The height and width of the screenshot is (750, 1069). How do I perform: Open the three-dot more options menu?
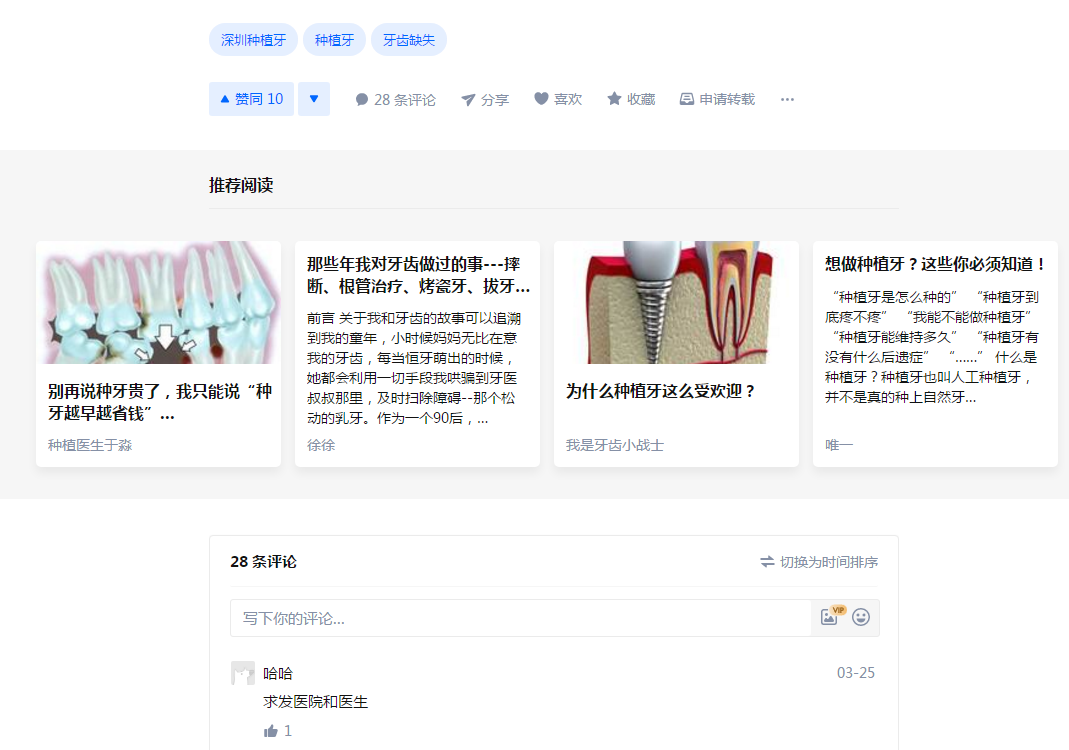(x=787, y=100)
